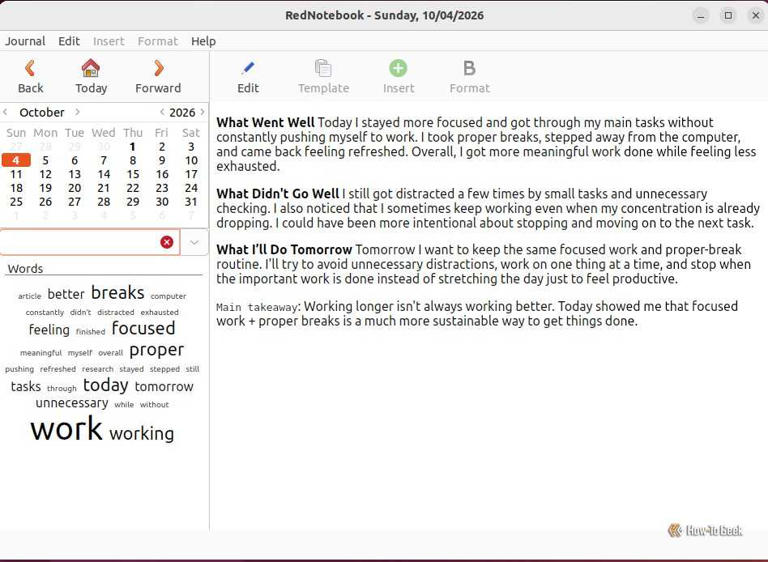The image size is (768, 562).
Task: Click 'computer' in the word cloud
Action: pos(168,296)
